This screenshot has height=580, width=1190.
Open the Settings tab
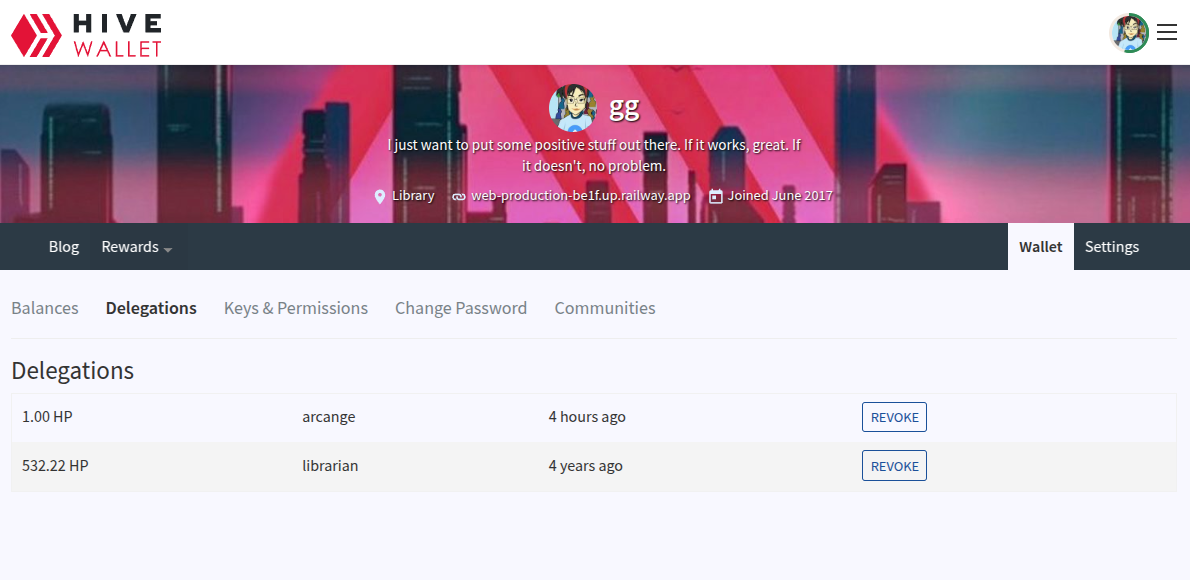click(x=1111, y=247)
